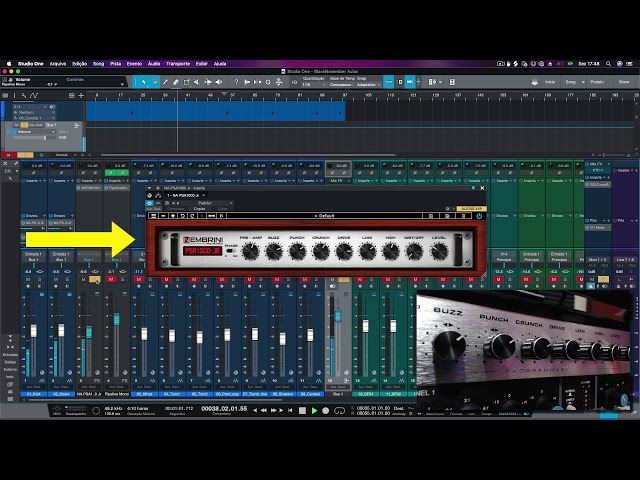The width and height of the screenshot is (640, 480).
Task: Open the Normal dropdown below track list
Action: (66, 155)
